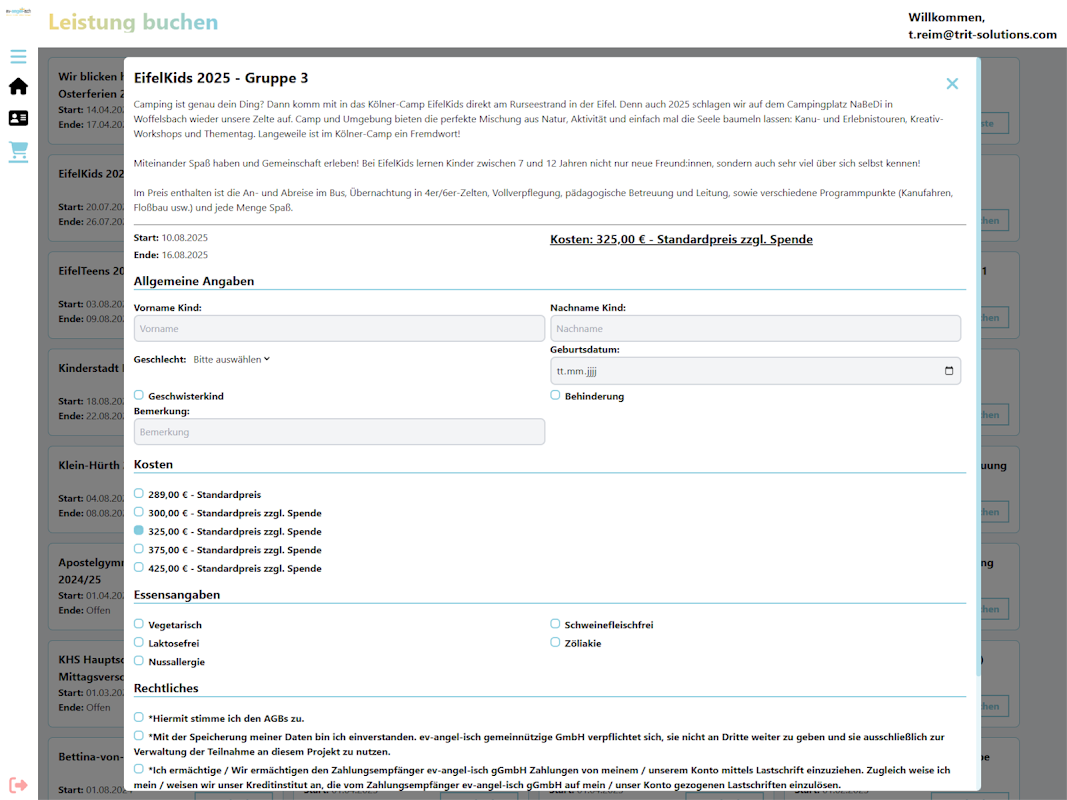
Task: Tick the Behinderung checkbox
Action: [555, 395]
